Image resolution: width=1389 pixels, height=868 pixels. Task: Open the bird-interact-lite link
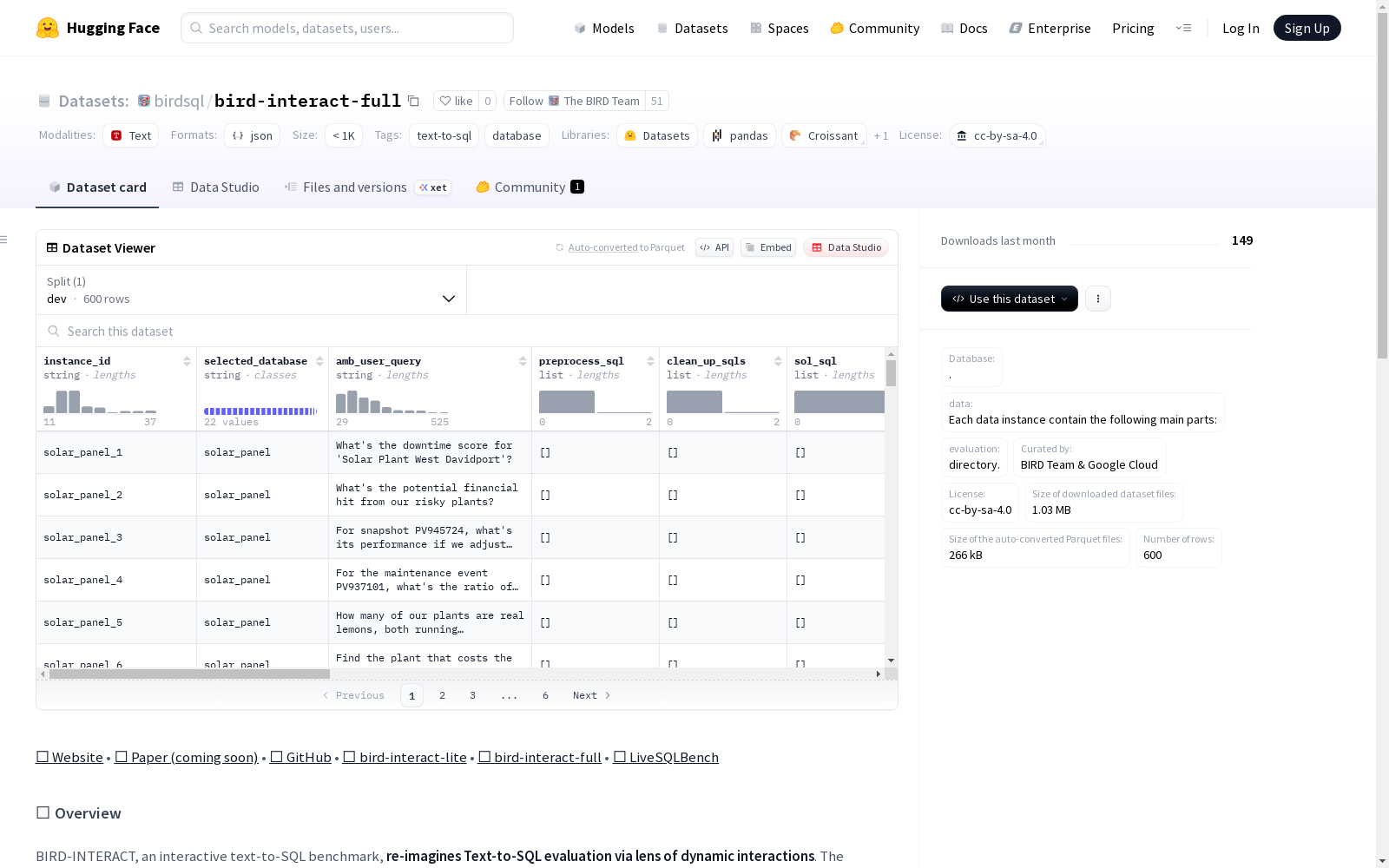click(405, 757)
